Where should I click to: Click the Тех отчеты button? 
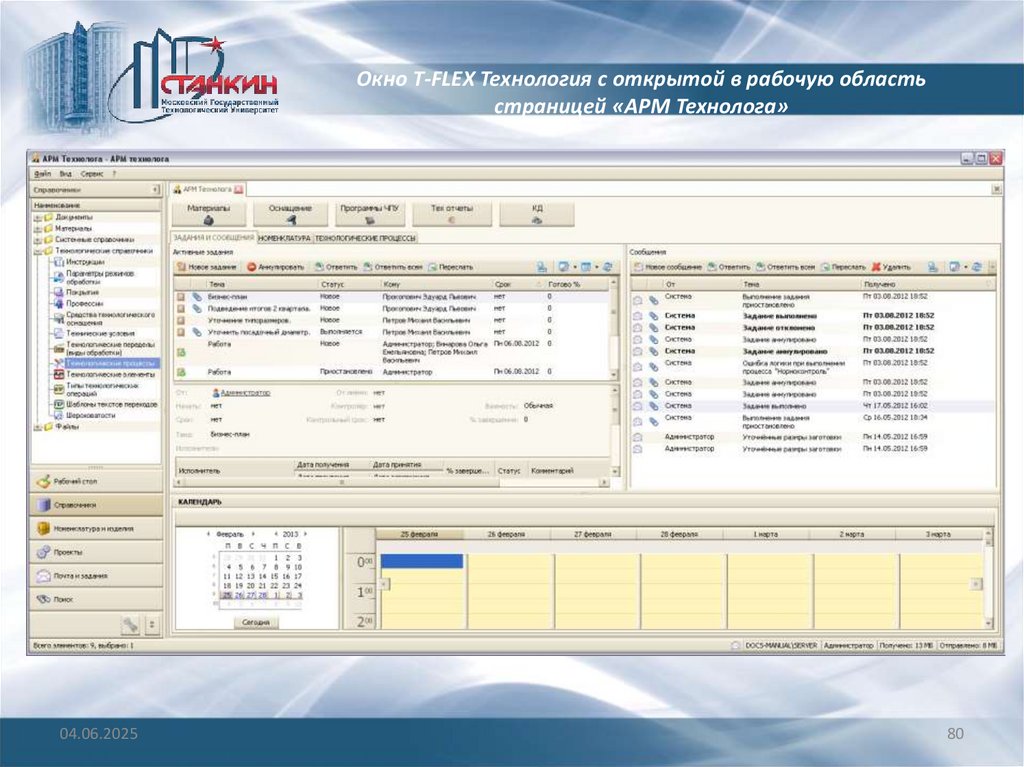pos(452,214)
